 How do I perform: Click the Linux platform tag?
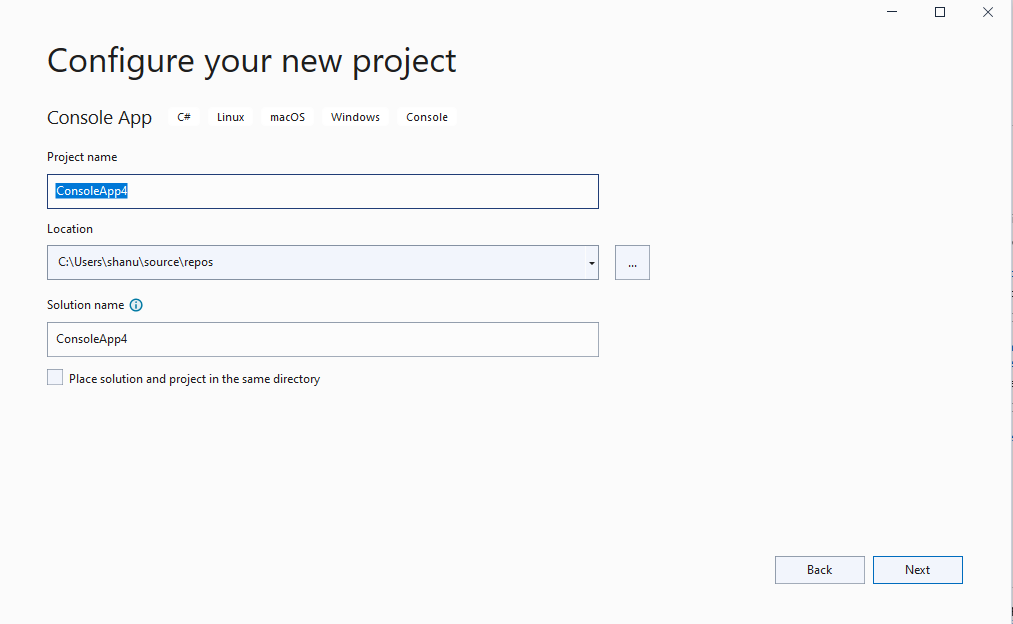[230, 117]
